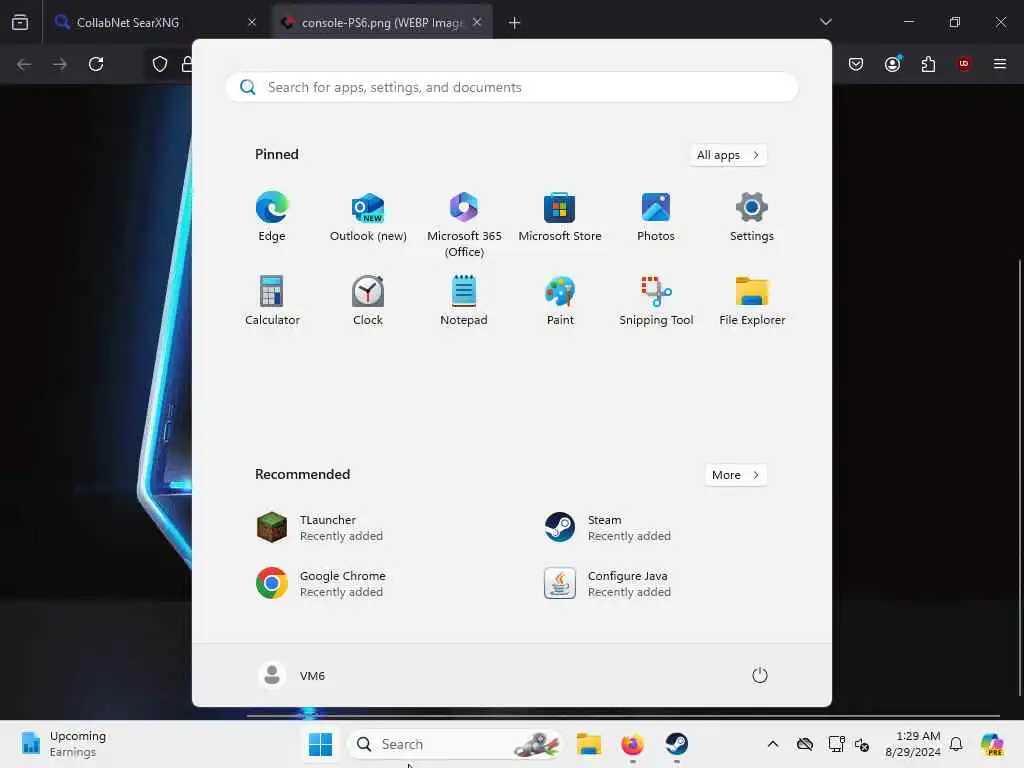This screenshot has height=768, width=1024.
Task: List all tabs dropdown in Firefox
Action: click(x=826, y=22)
